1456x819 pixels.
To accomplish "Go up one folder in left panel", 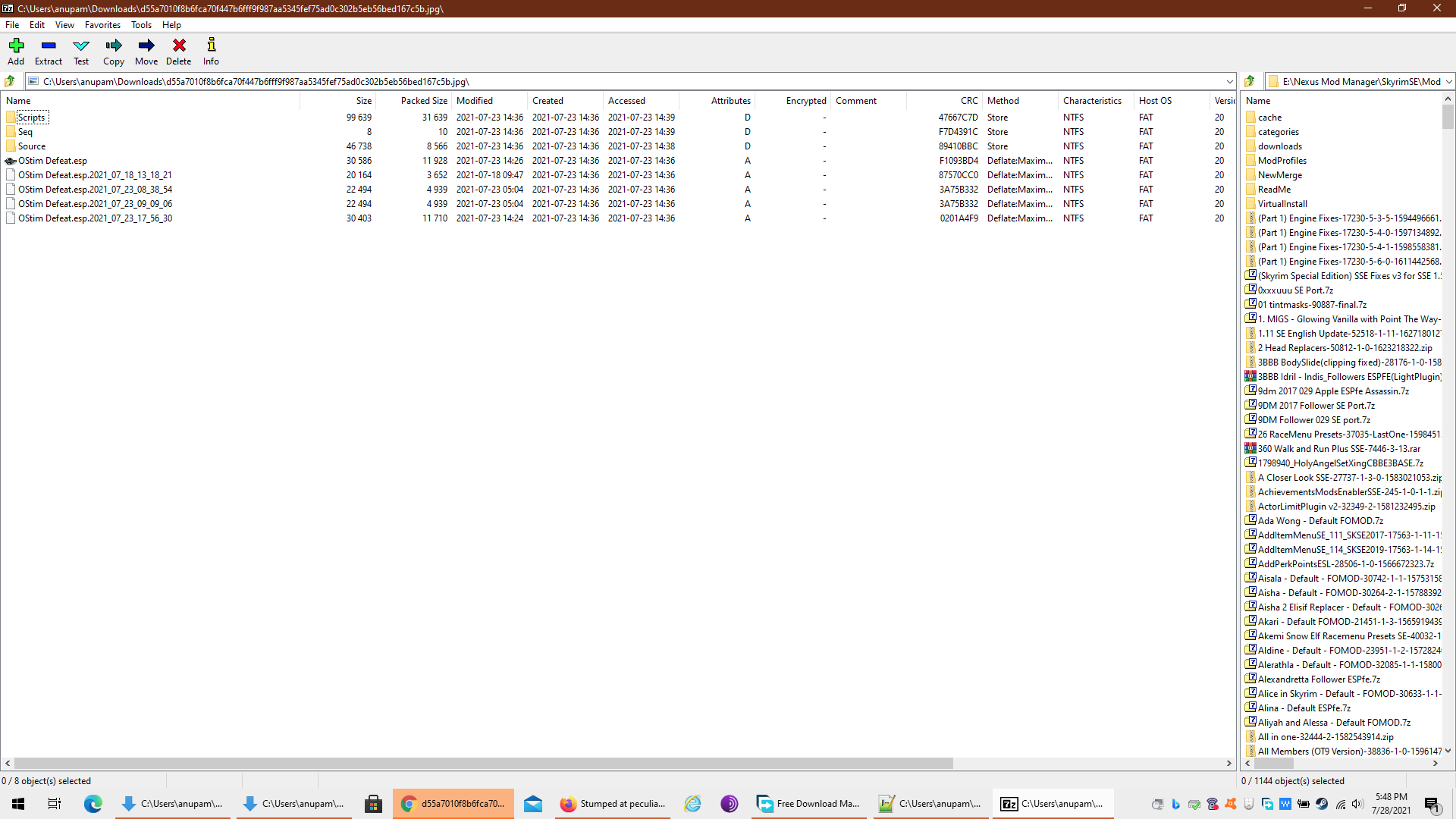I will [x=11, y=81].
